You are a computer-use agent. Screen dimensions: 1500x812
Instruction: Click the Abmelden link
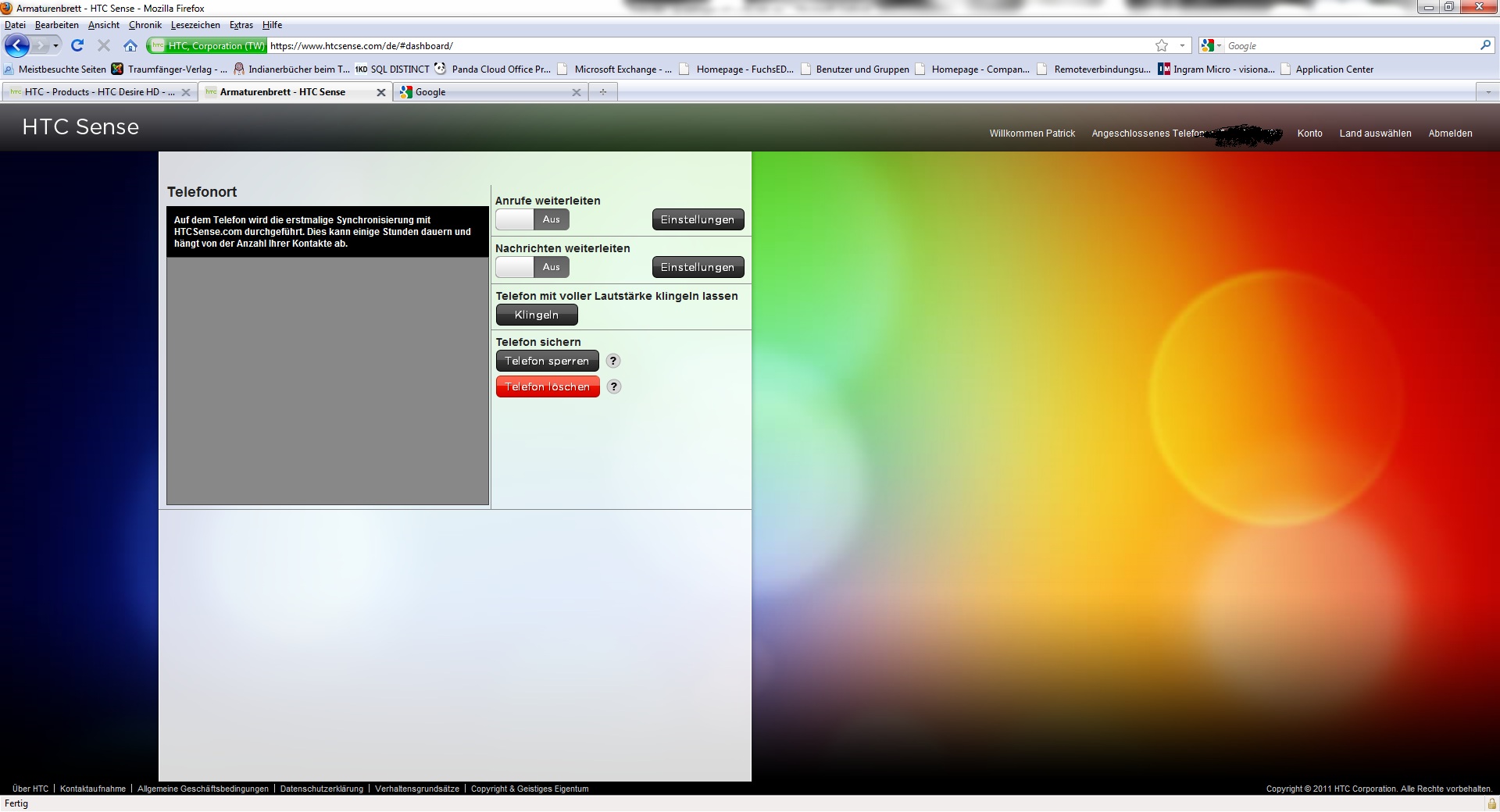(x=1450, y=134)
